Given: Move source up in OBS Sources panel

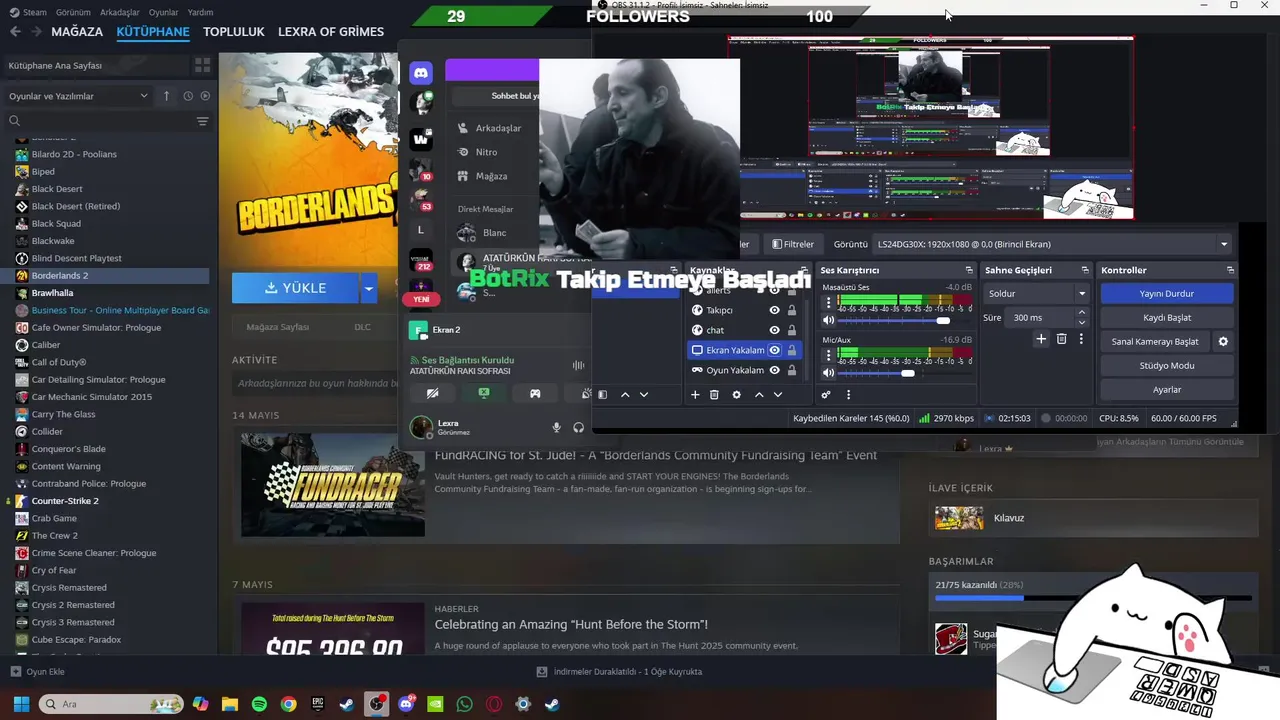Looking at the screenshot, I should click(759, 395).
